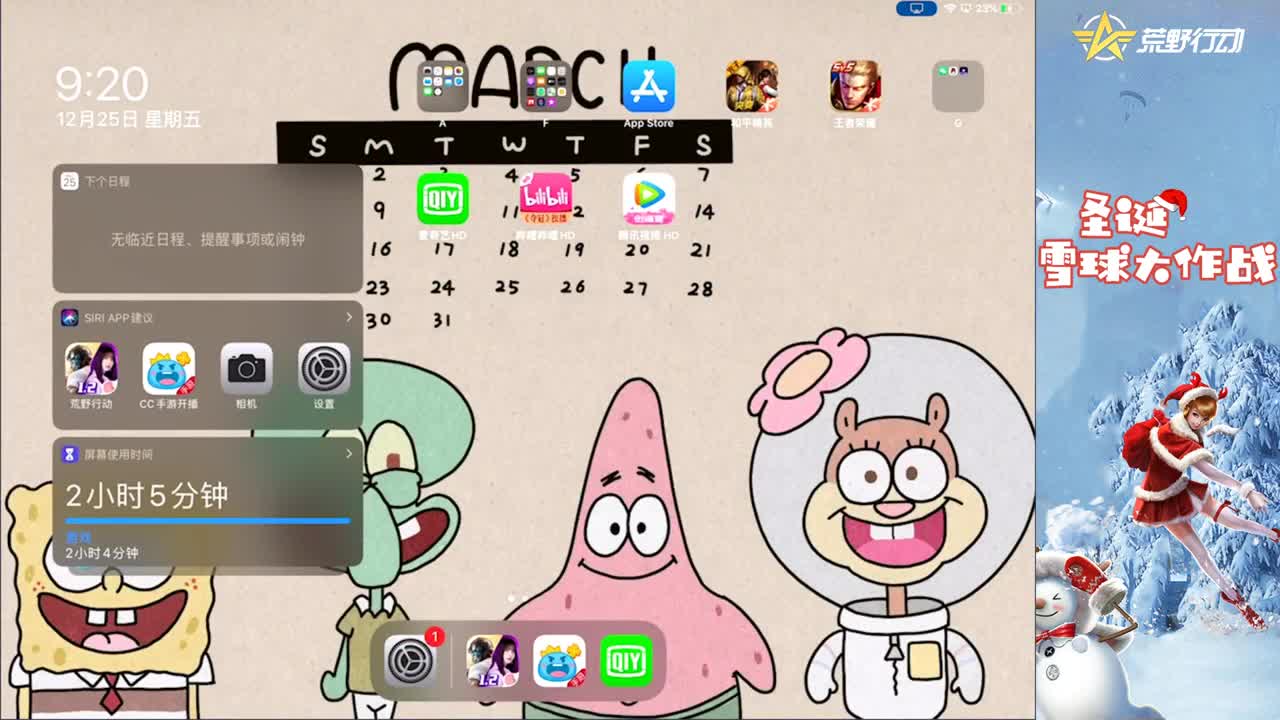Open the bilibili 哔哩哔哩HD app

(545, 199)
